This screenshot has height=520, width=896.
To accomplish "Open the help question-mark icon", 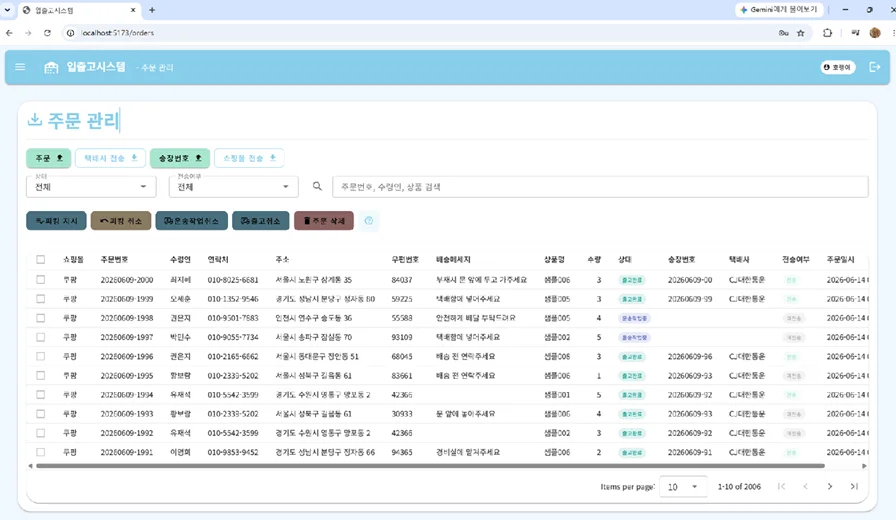I will (369, 221).
